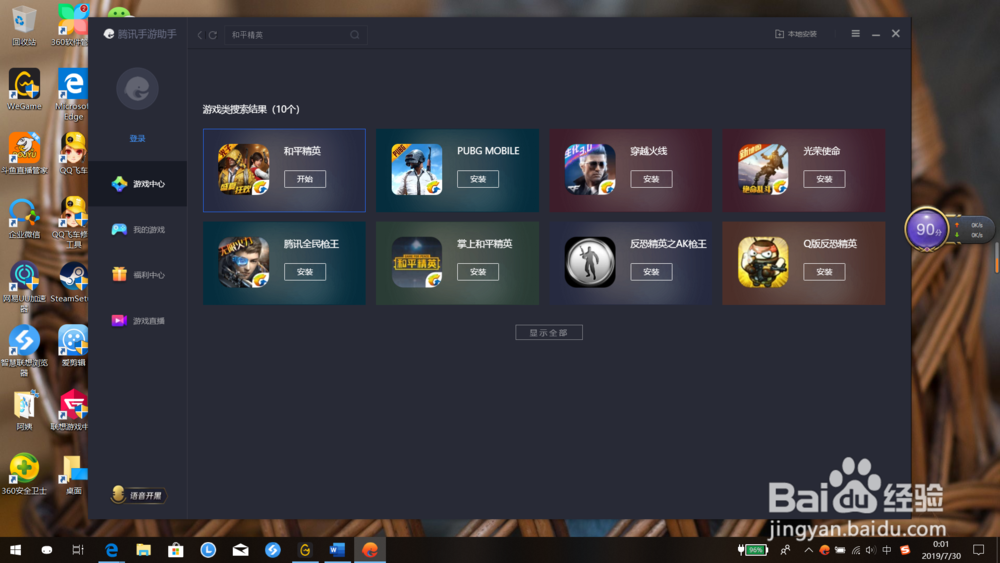Screen dimensions: 1000x563
Task: Open the 回收站 recycle bin on desktop
Action: (x=24, y=26)
